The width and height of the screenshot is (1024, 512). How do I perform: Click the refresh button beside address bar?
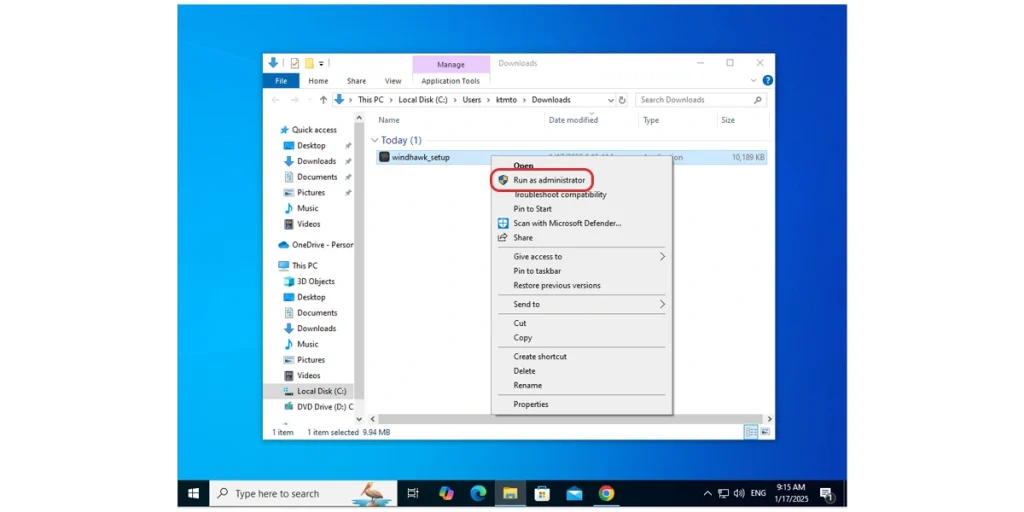tap(623, 100)
